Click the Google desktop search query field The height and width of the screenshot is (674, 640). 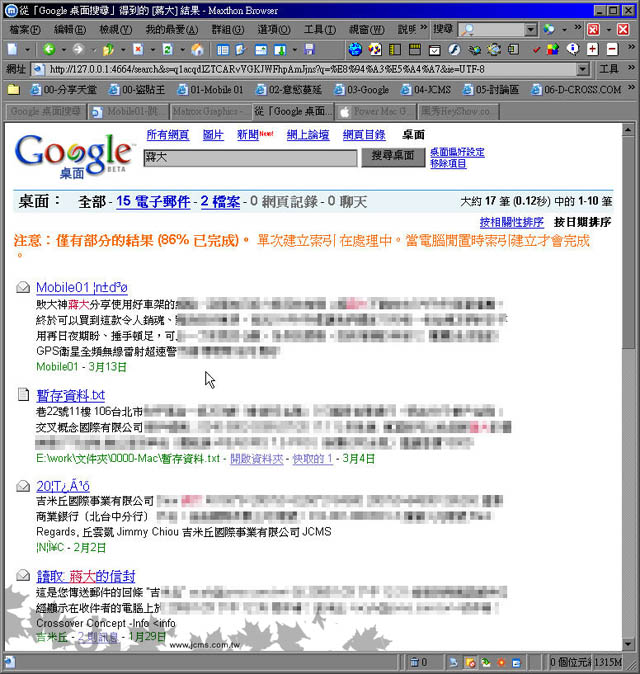tap(250, 158)
